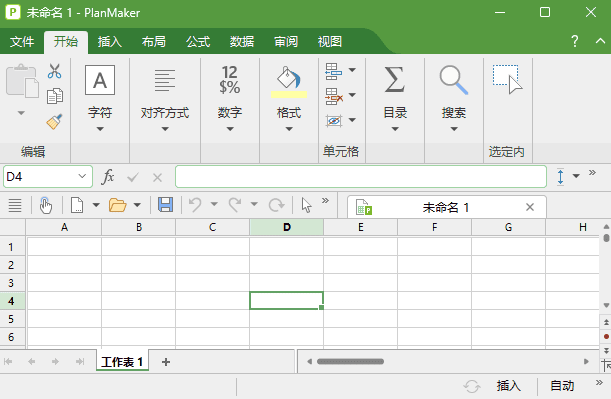611x399 pixels.
Task: Select column D header
Action: [286, 227]
